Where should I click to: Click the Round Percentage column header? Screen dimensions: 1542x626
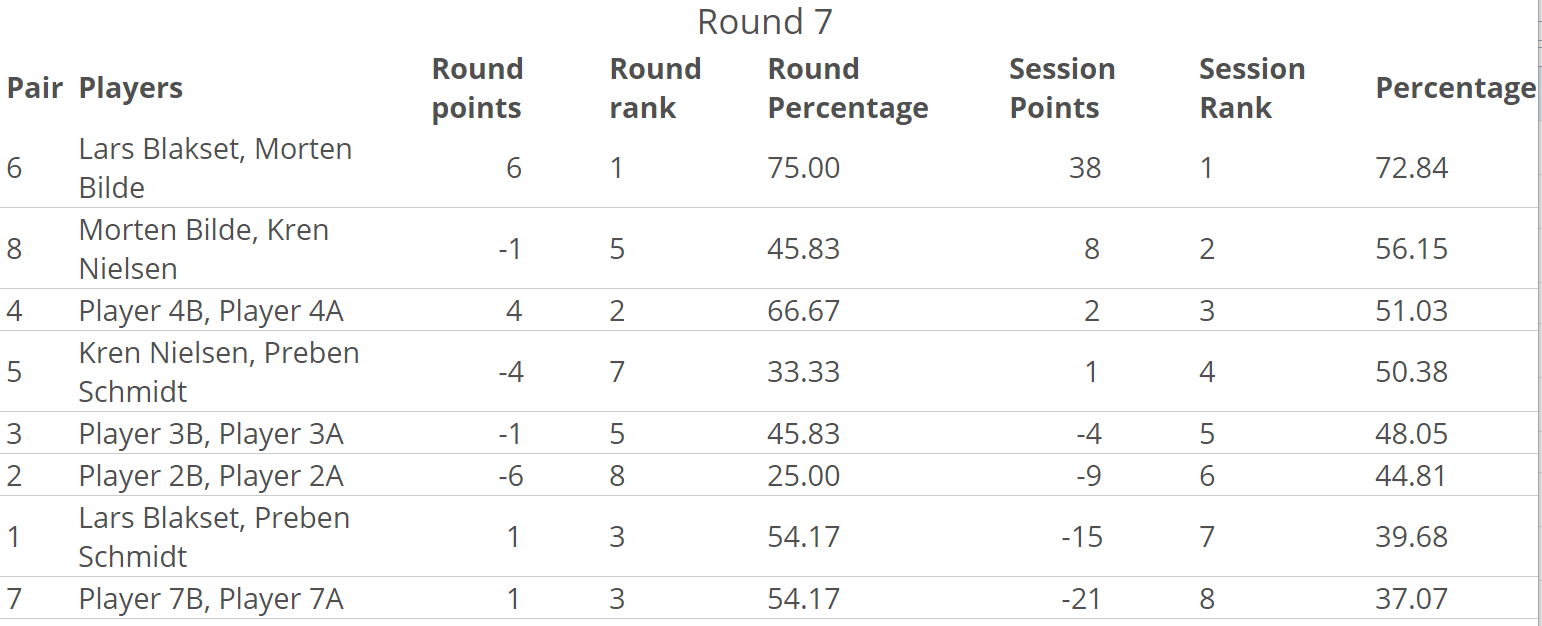click(x=847, y=88)
